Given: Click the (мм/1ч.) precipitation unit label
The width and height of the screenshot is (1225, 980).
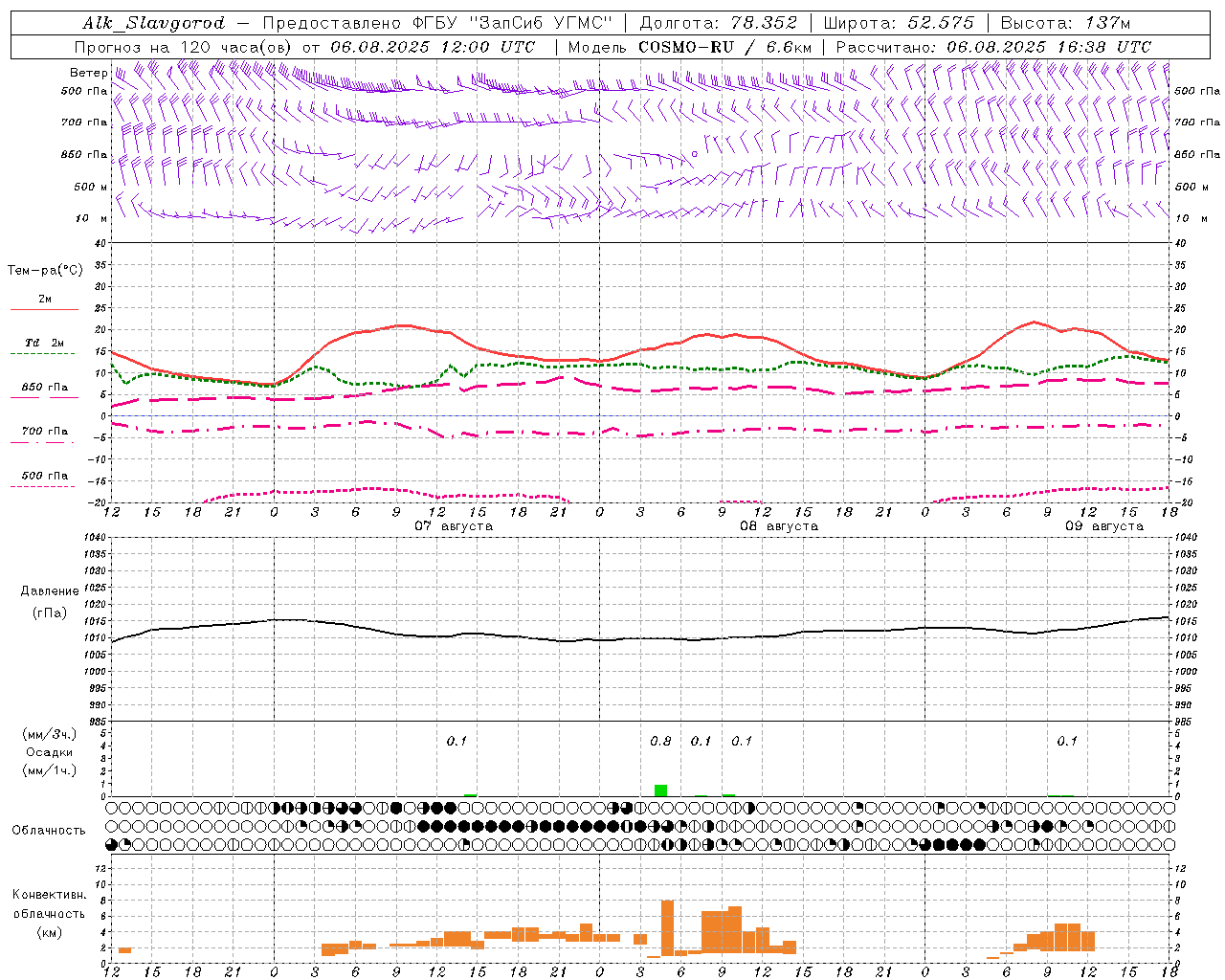Looking at the screenshot, I should [x=50, y=770].
